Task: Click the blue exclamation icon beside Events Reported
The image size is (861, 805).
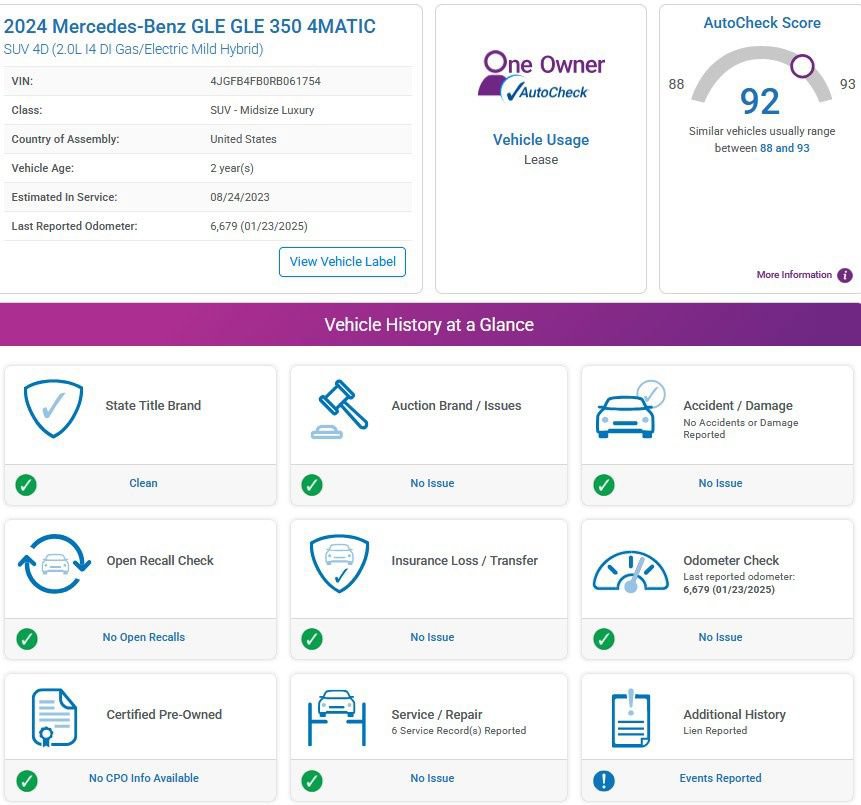Action: pyautogui.click(x=604, y=780)
